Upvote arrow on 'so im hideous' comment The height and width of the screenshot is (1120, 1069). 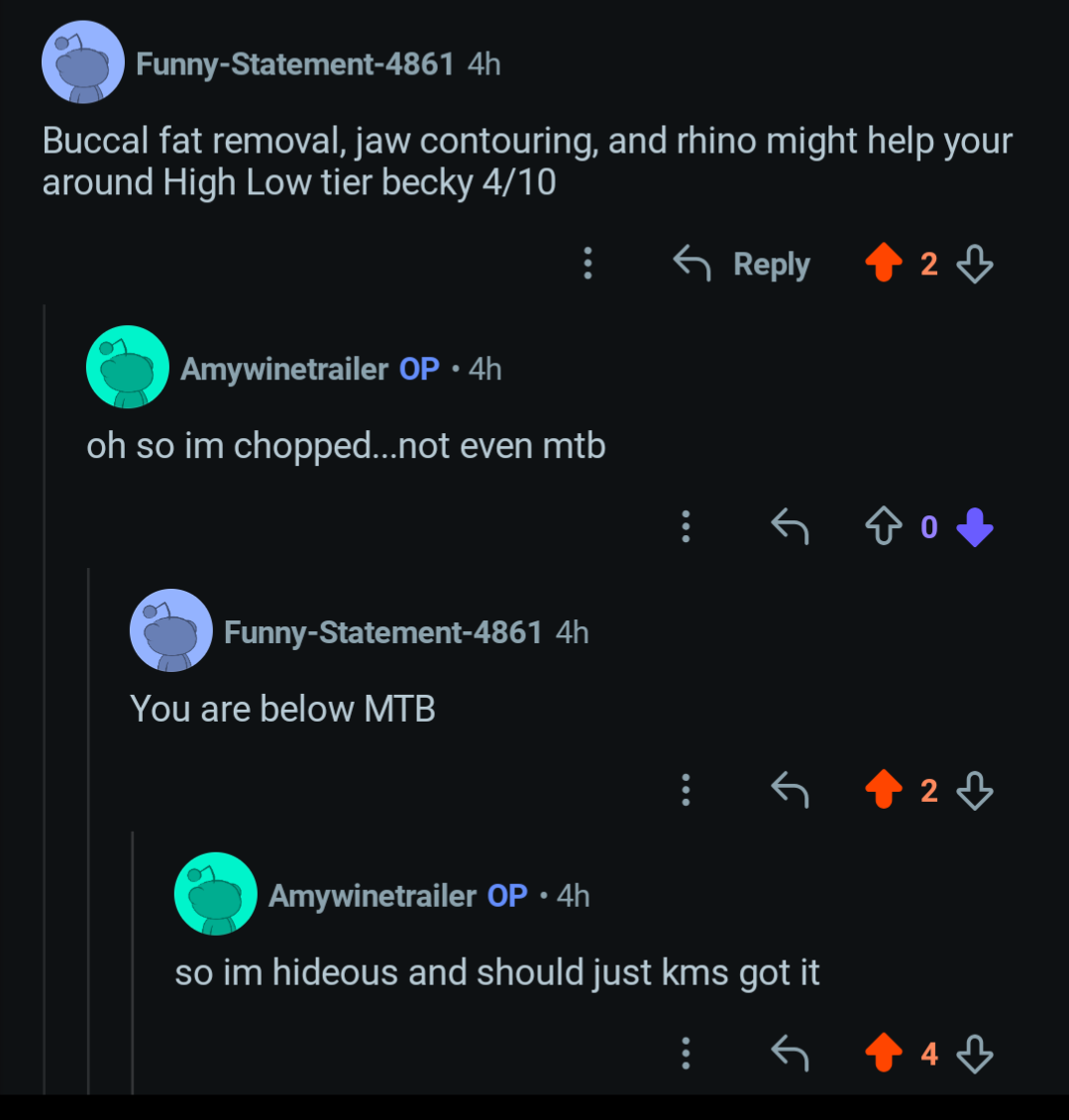point(884,1053)
